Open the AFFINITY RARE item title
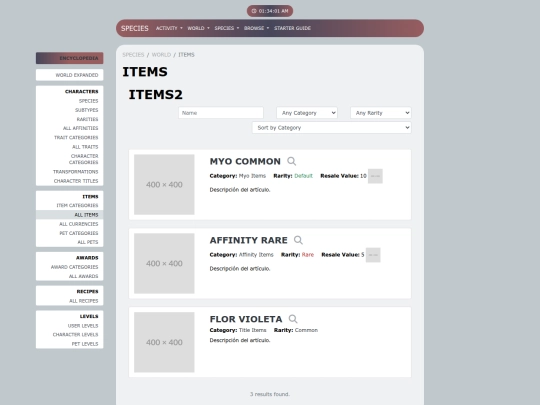540x405 pixels. 248,240
